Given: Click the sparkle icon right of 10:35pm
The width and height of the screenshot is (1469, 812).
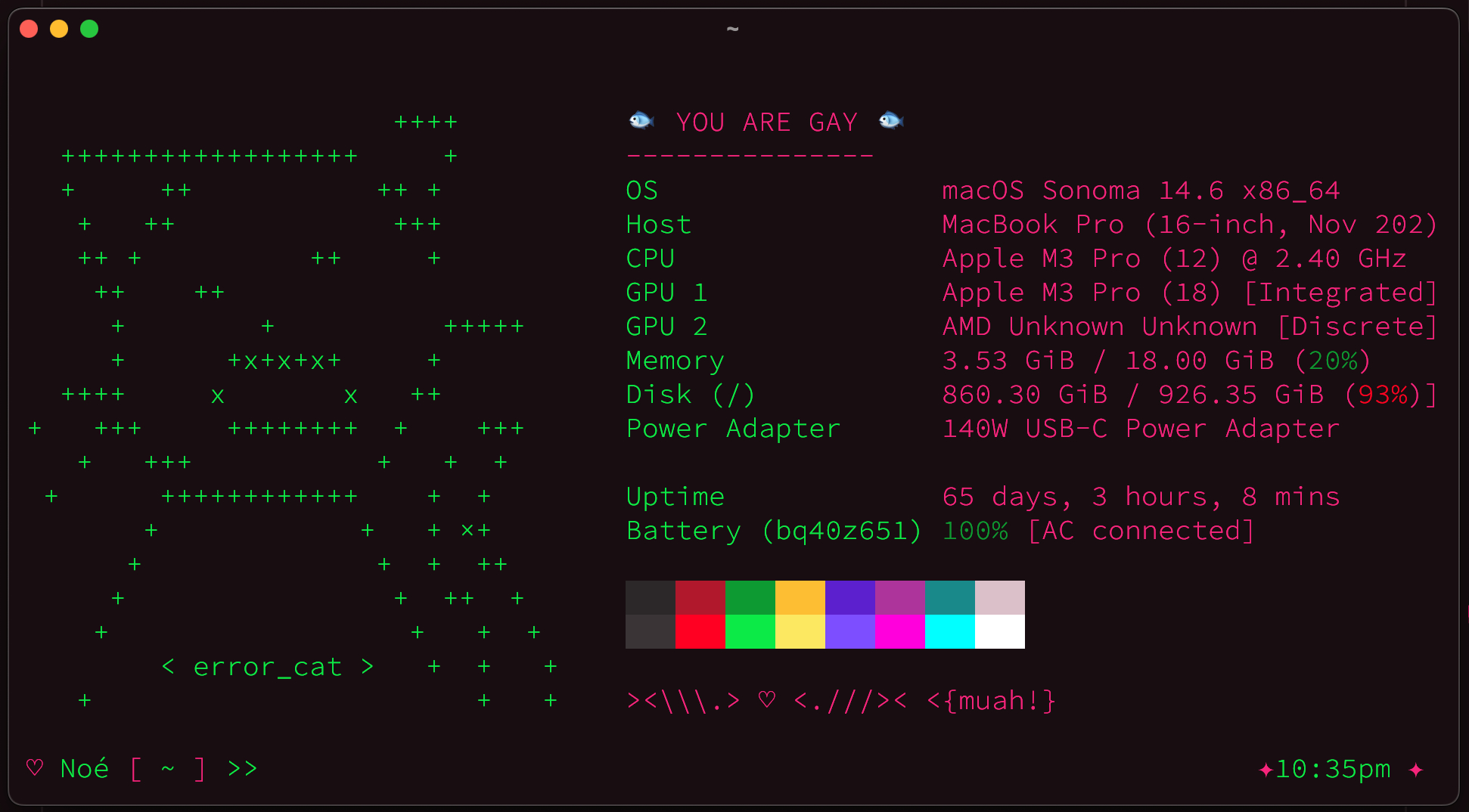Looking at the screenshot, I should click(1416, 770).
